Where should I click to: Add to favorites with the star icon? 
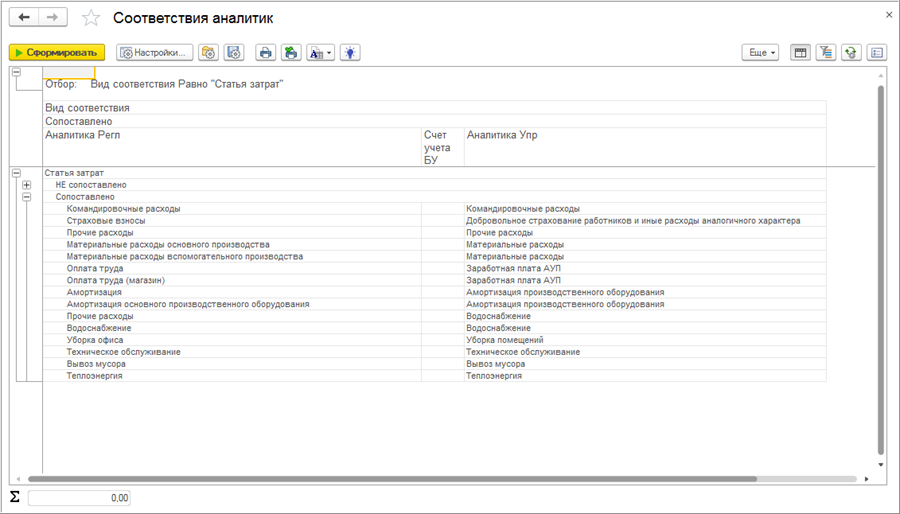[91, 18]
